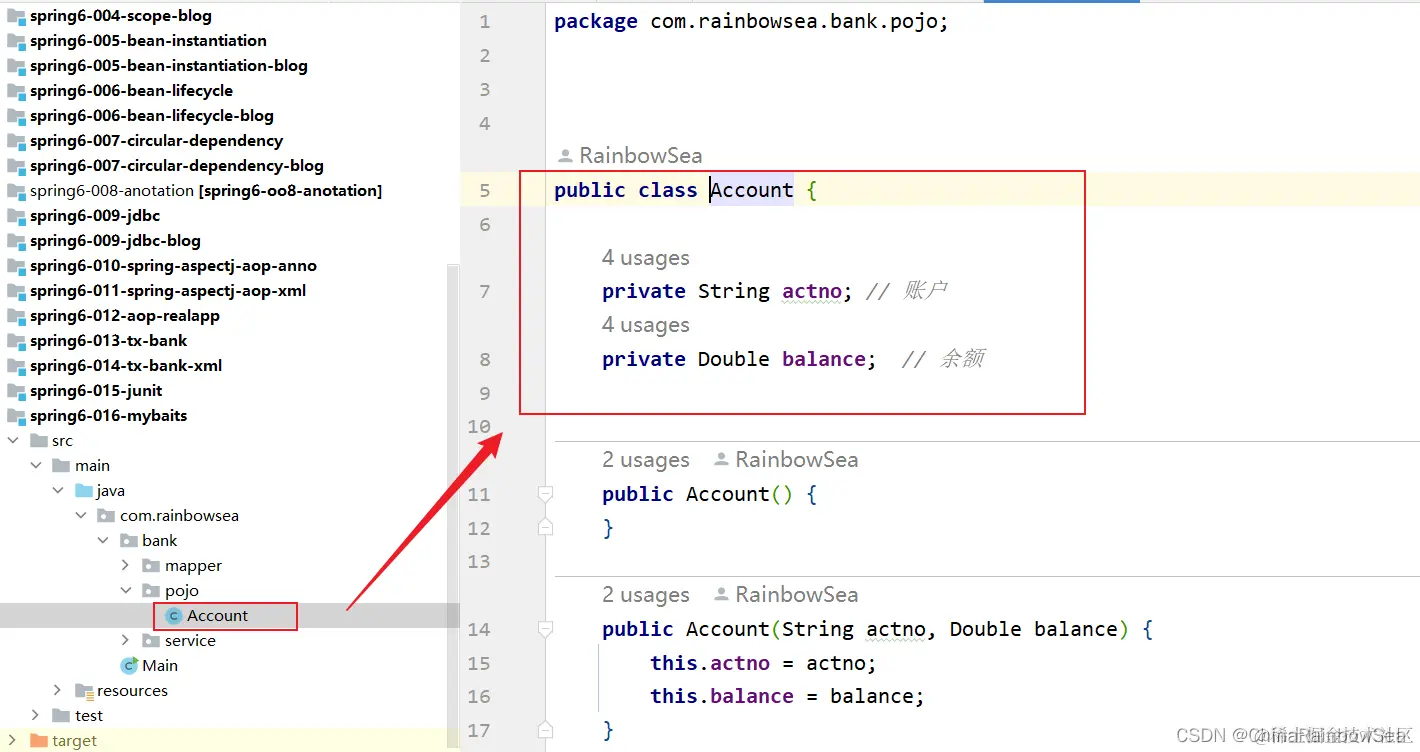
Task: Select the bank package icon
Action: tap(128, 541)
